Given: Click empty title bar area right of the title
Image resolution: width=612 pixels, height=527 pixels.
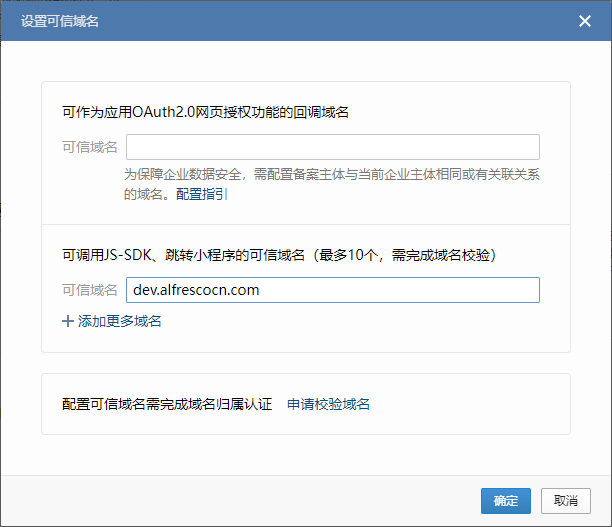Looking at the screenshot, I should click(330, 20).
